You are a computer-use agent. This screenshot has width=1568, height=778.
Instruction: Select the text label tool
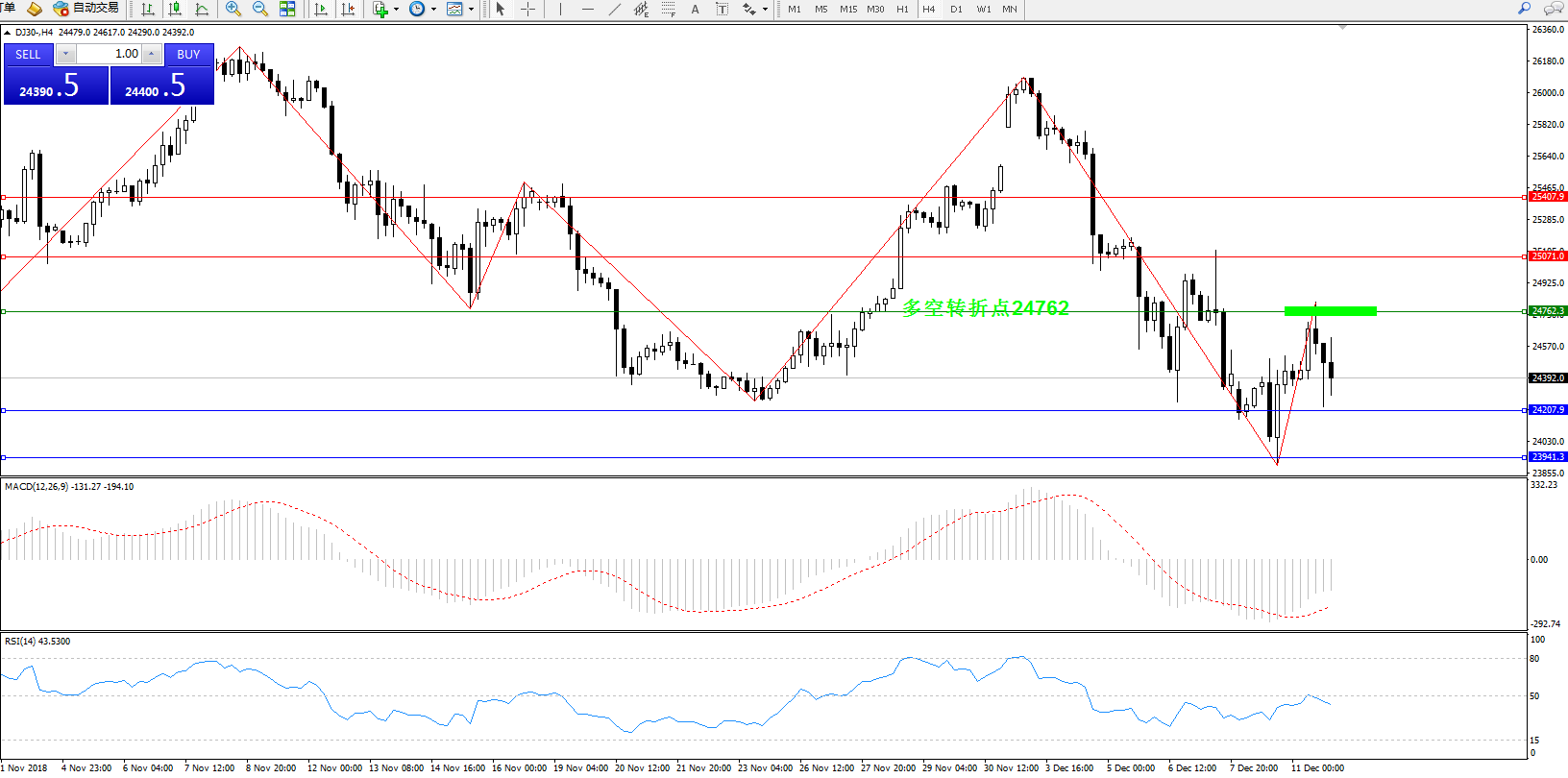(696, 9)
